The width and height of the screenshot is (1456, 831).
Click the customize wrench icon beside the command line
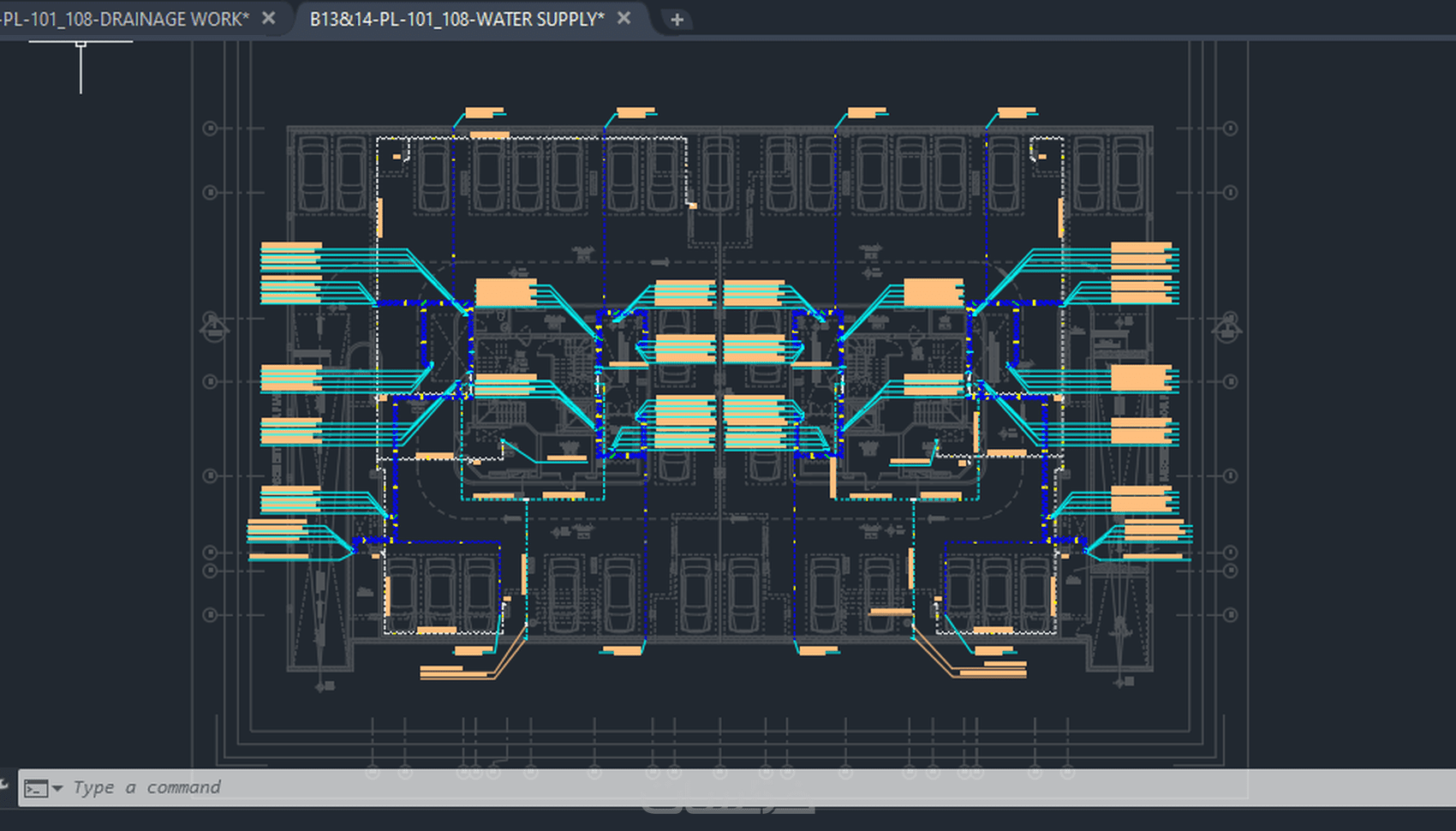(4, 785)
